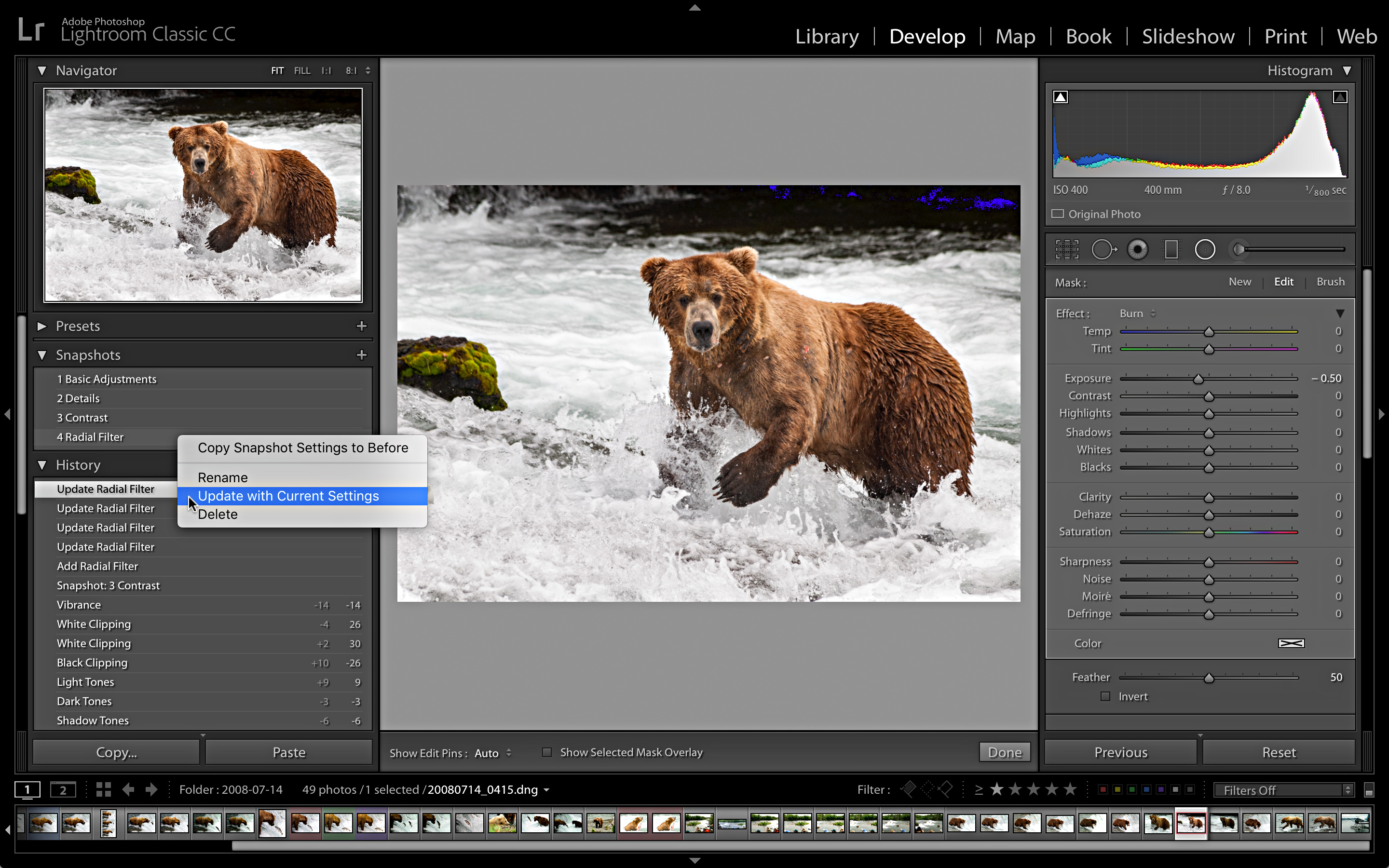
Task: Collapse the Snapshots panel
Action: [x=42, y=355]
